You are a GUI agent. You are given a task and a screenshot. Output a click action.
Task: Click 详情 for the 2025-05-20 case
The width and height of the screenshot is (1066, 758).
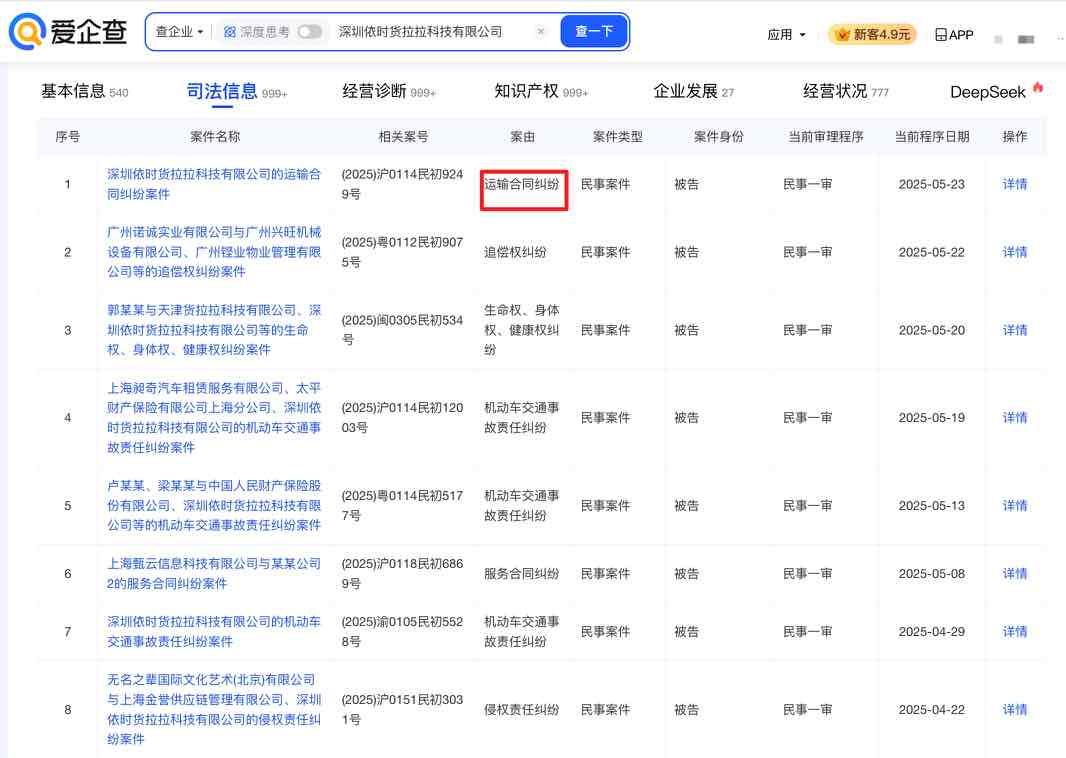pyautogui.click(x=1014, y=330)
